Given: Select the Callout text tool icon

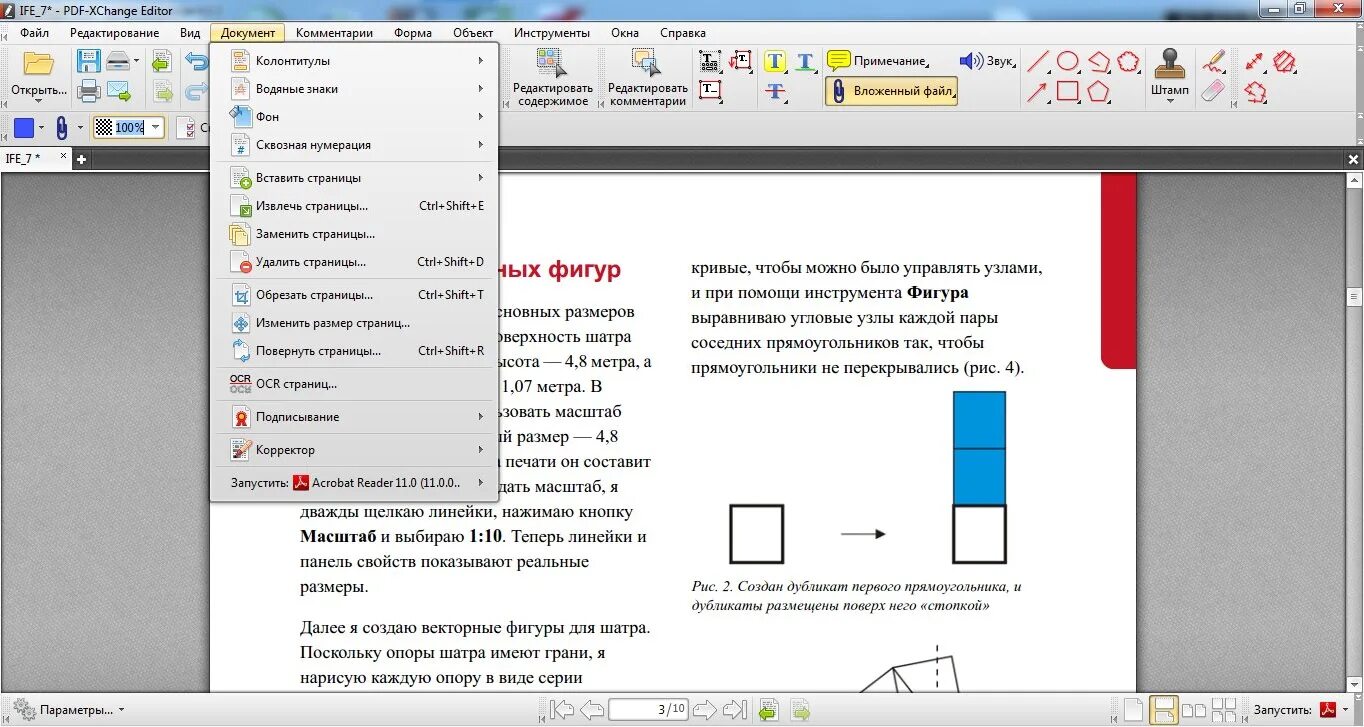Looking at the screenshot, I should coord(740,61).
